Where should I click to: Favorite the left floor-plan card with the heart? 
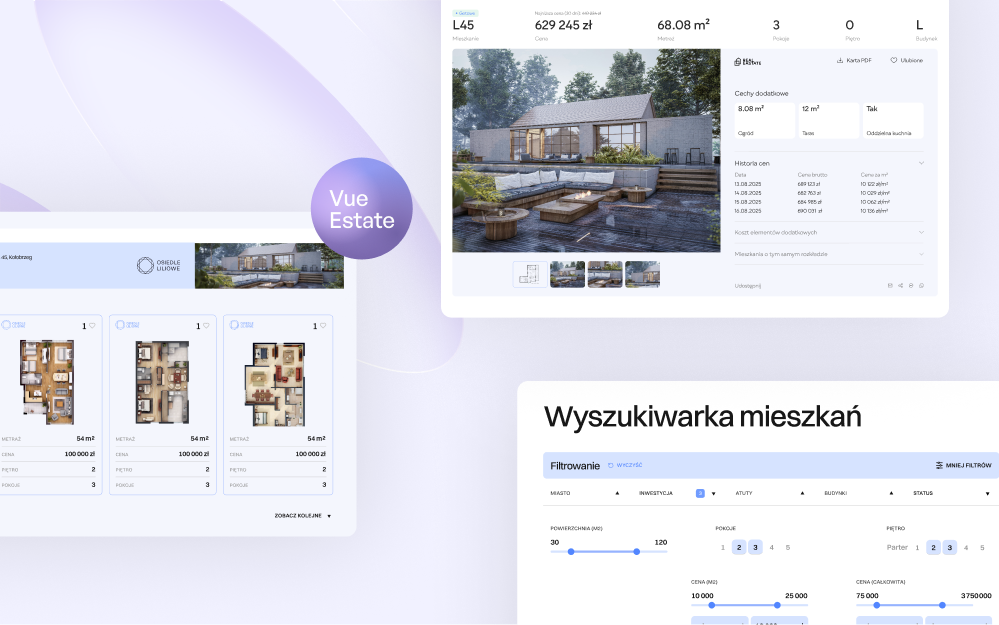click(x=92, y=326)
